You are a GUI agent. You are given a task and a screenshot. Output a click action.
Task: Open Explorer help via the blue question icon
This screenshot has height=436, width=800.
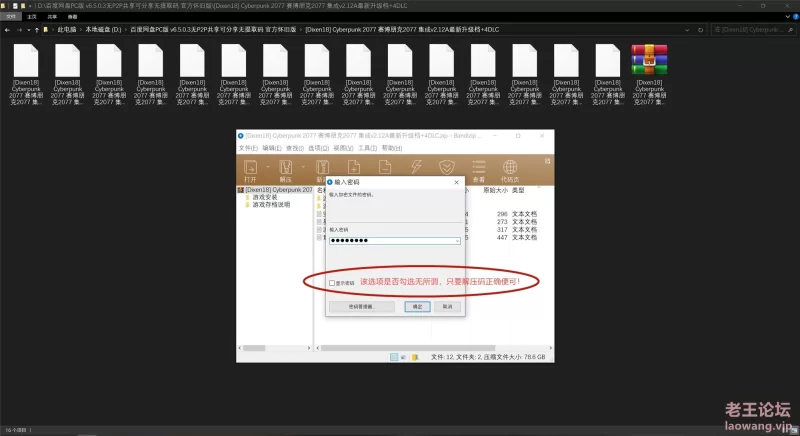click(x=795, y=16)
